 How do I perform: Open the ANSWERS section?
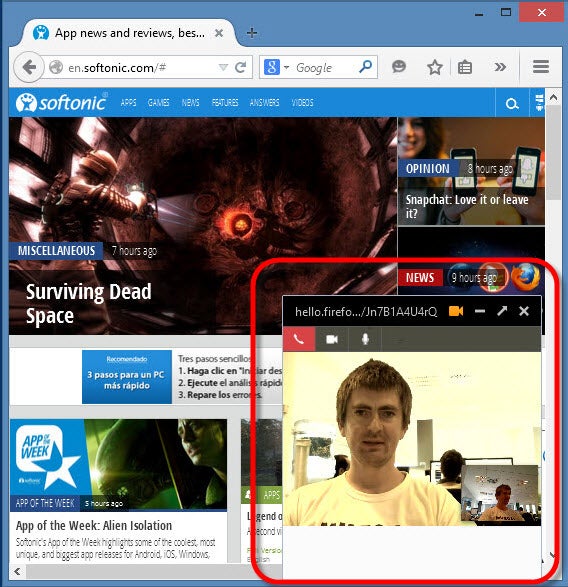pos(264,103)
